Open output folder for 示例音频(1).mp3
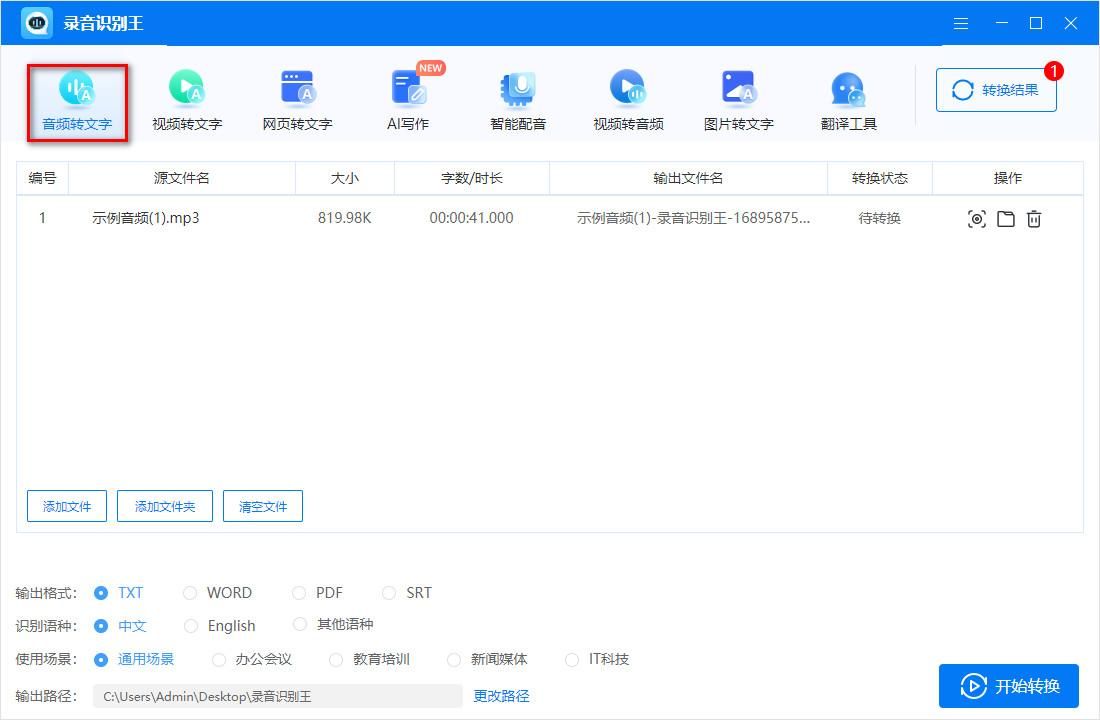Image resolution: width=1100 pixels, height=720 pixels. [1006, 219]
